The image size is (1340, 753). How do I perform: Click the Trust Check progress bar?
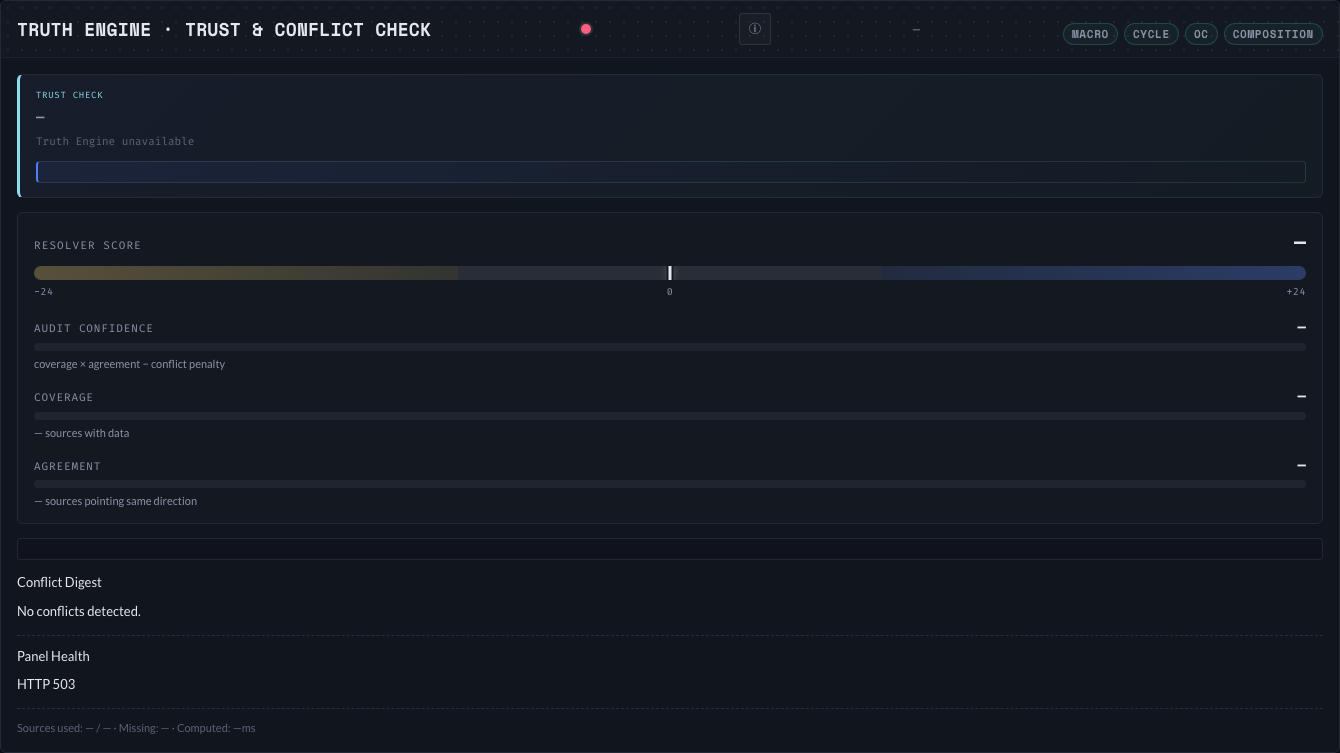tap(671, 172)
